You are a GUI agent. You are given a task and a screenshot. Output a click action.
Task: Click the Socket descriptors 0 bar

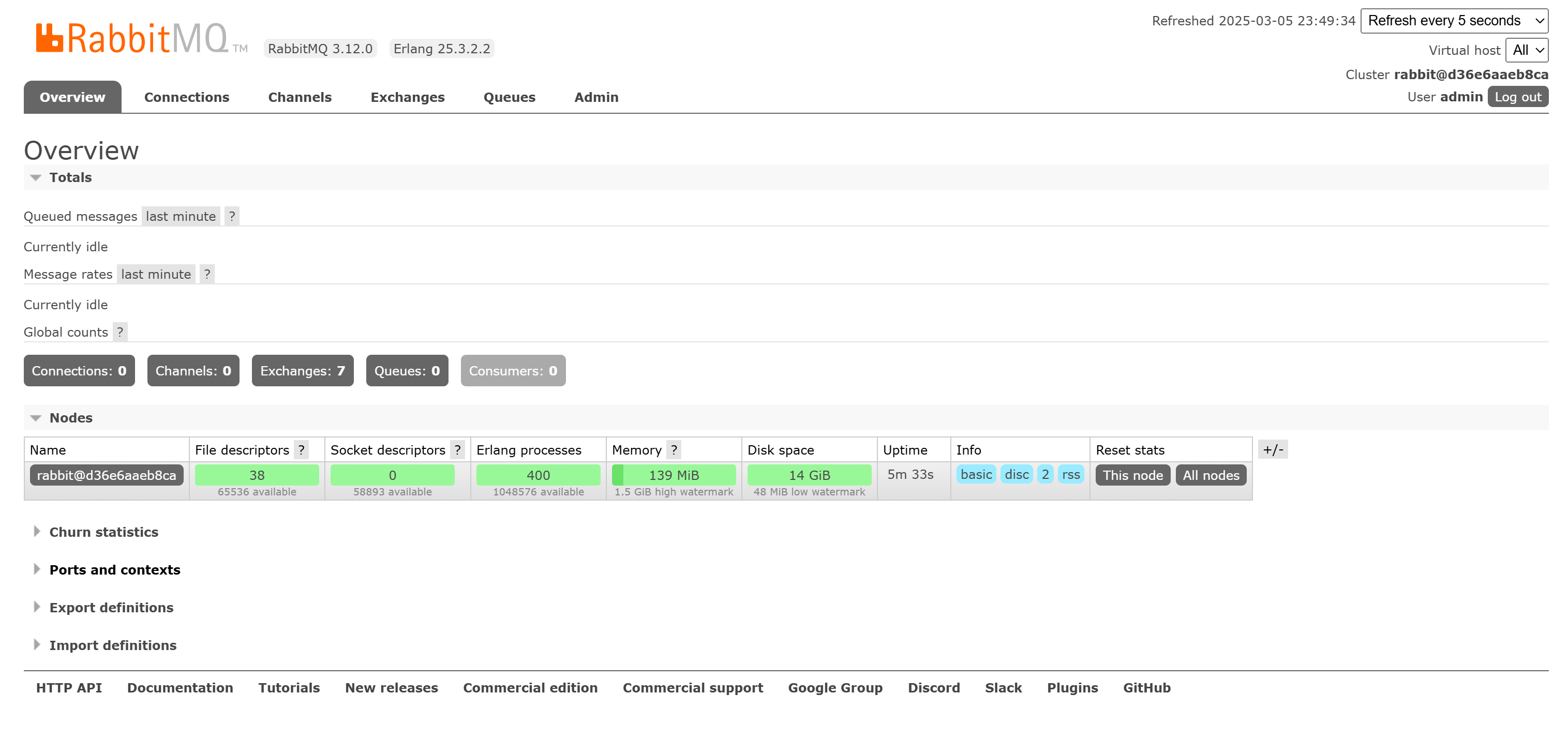(x=393, y=475)
